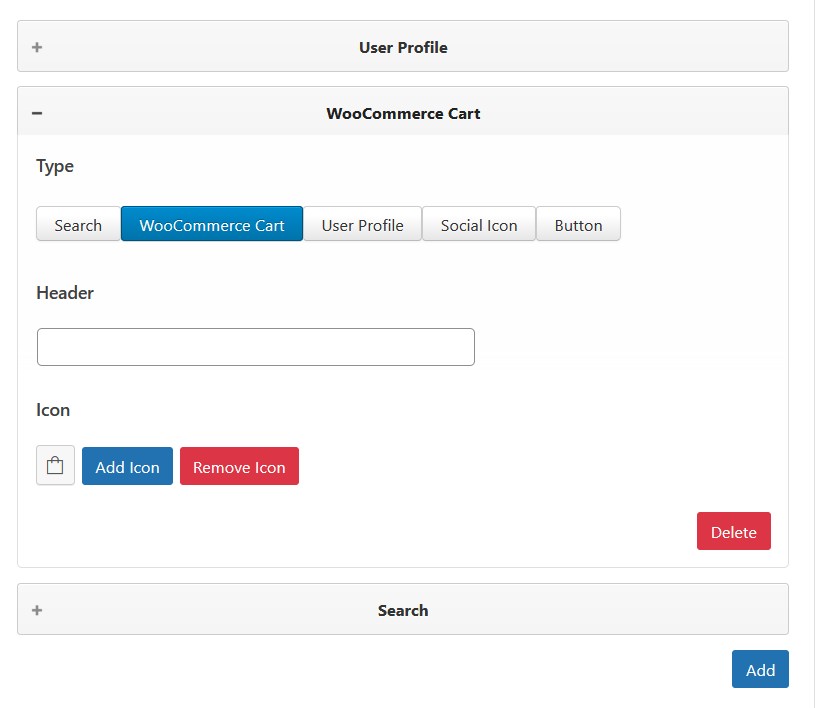Expand User Profile panel via plus icon
Screen dimensions: 815x708
[37, 47]
